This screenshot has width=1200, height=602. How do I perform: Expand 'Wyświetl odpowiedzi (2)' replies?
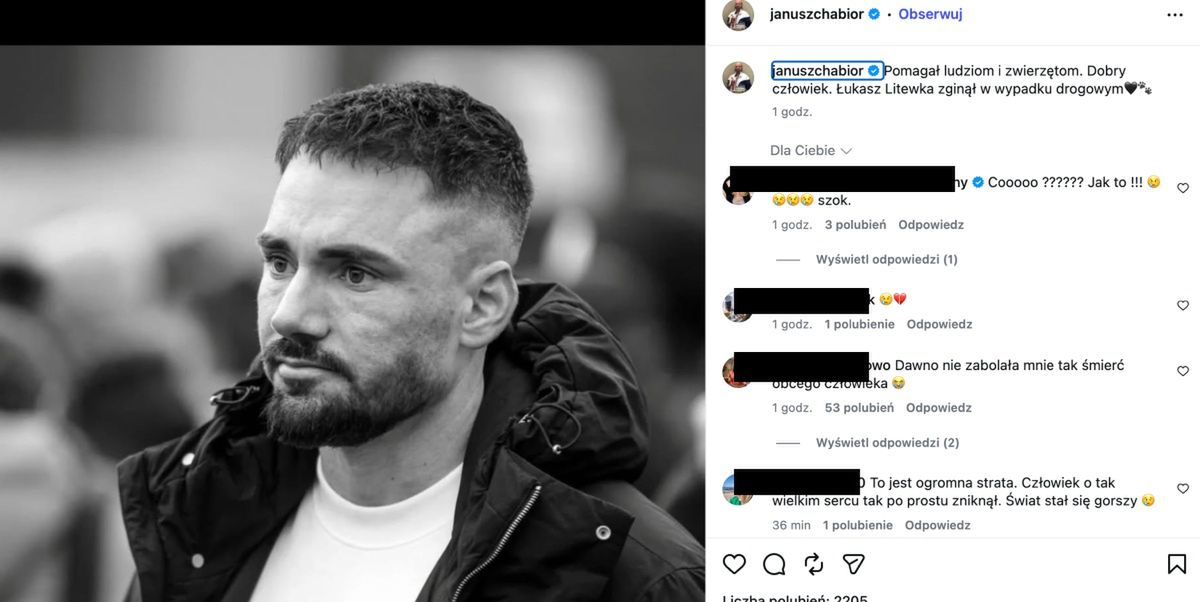[886, 442]
